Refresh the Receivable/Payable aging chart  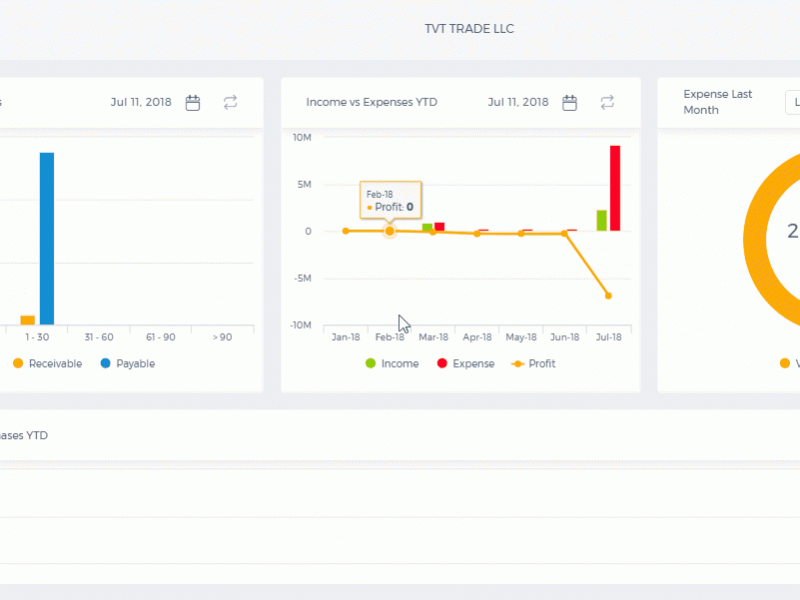(x=230, y=103)
